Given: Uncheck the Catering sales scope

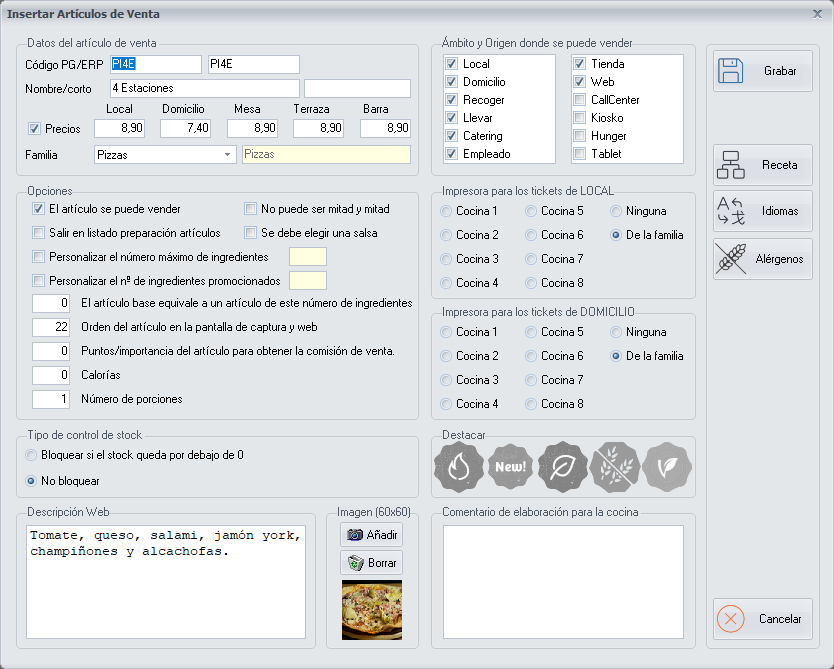Looking at the screenshot, I should point(451,136).
